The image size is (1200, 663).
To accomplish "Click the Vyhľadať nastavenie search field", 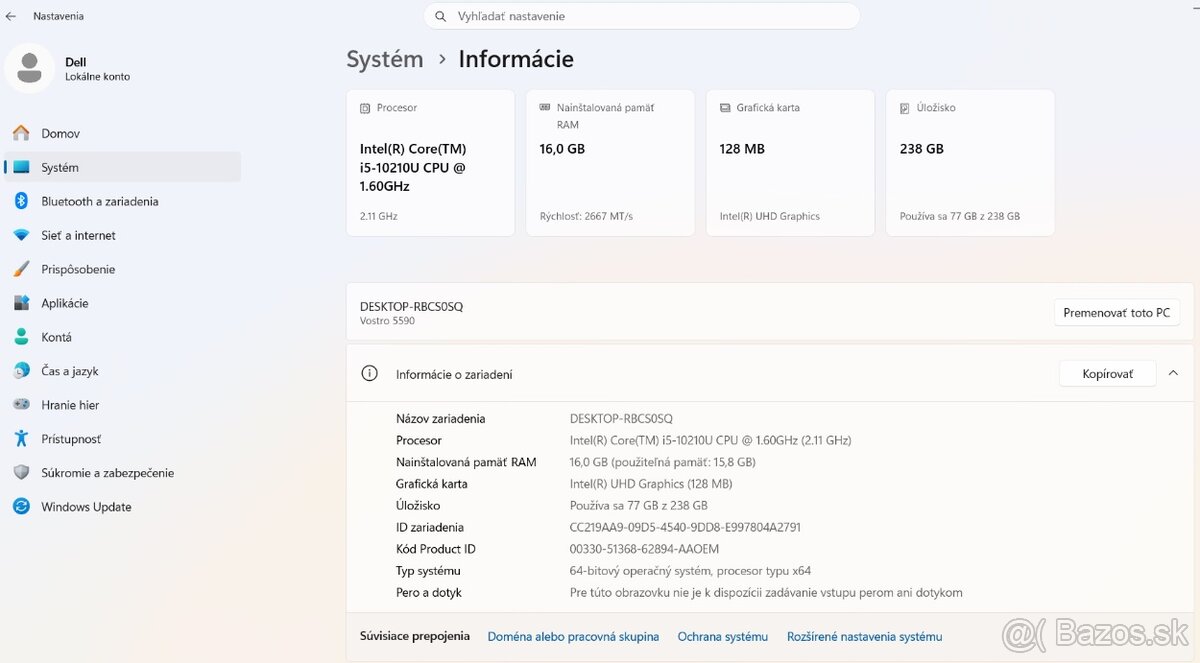I will click(x=642, y=16).
